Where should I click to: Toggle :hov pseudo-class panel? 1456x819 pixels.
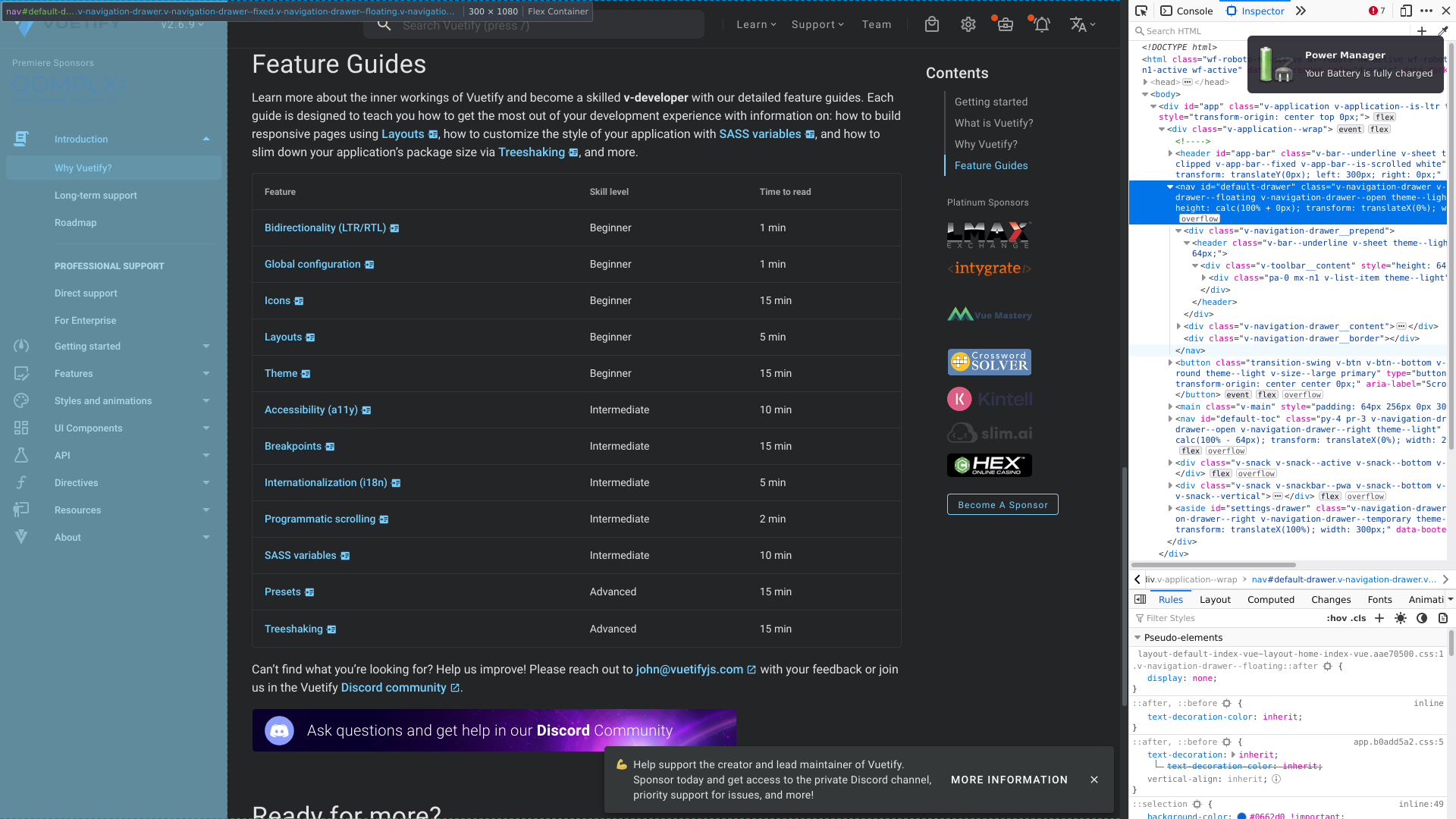[x=1336, y=619]
